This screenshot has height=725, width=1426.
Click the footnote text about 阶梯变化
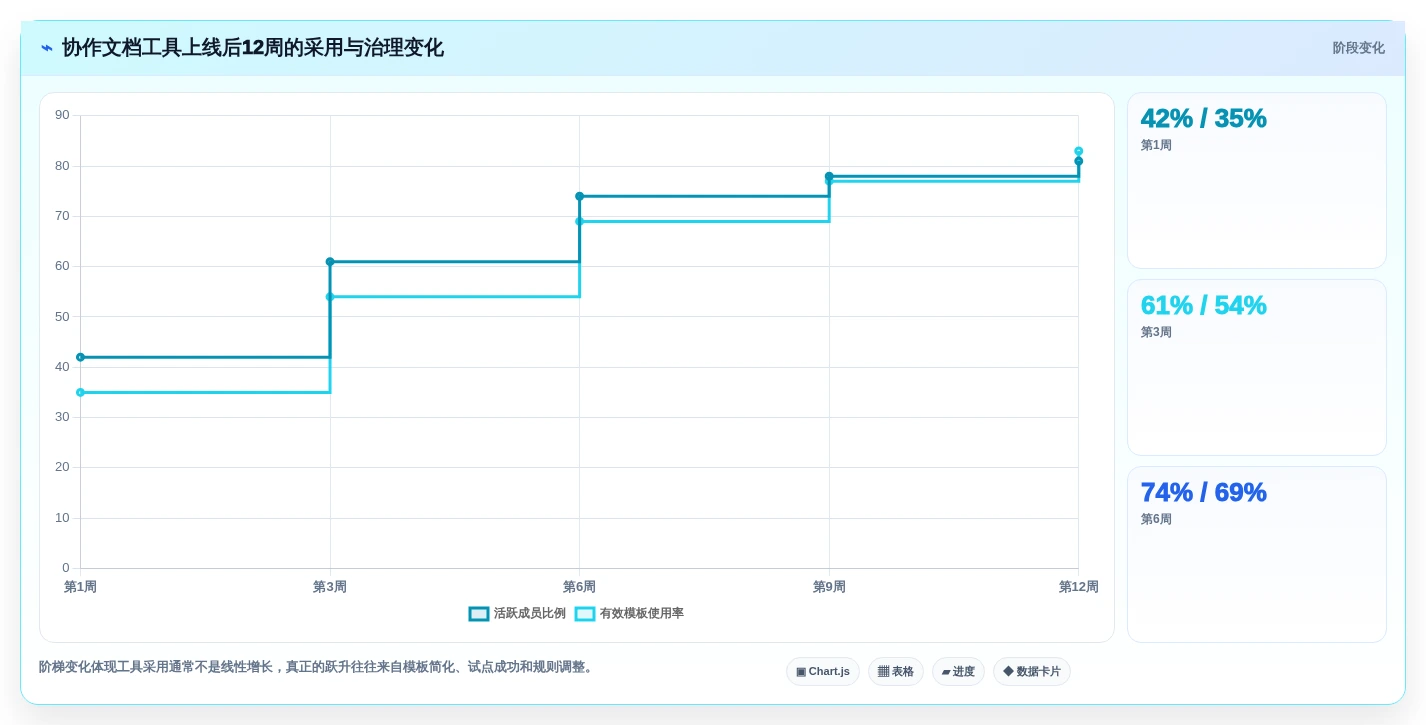318,667
